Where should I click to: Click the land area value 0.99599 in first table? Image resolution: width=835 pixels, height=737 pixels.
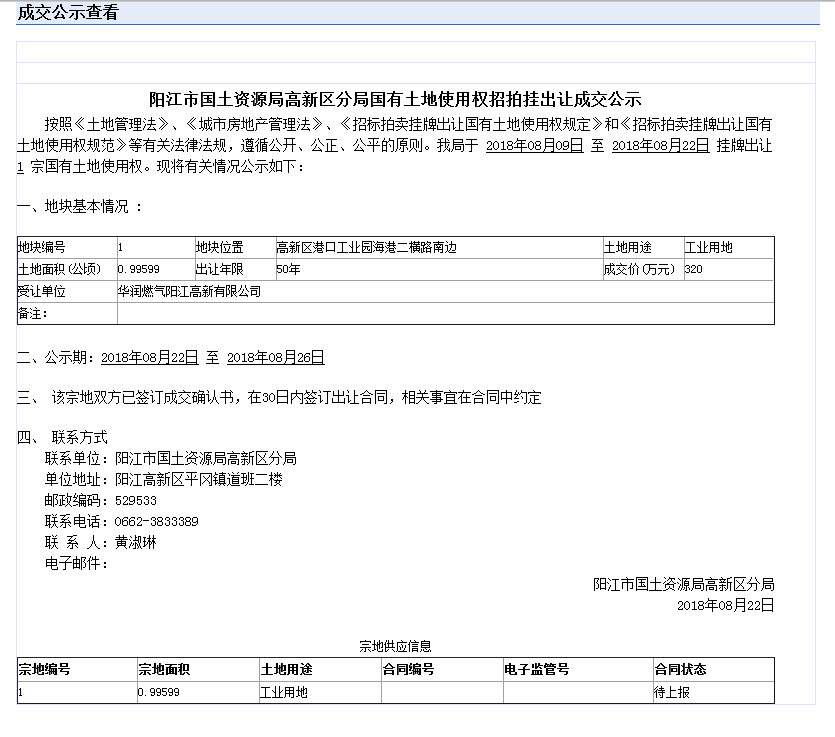pos(138,269)
